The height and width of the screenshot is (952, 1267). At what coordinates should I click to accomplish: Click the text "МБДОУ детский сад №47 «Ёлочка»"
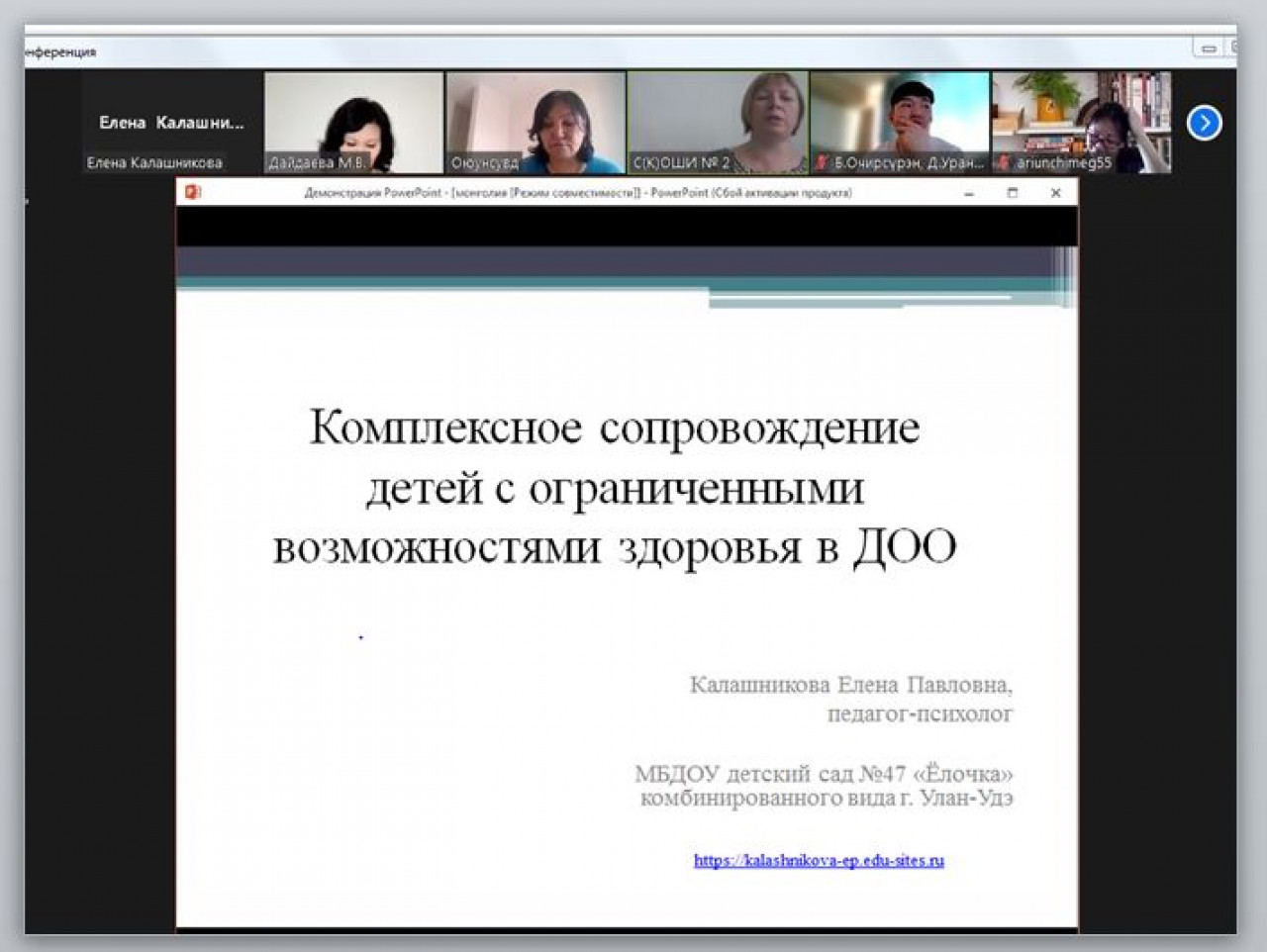pos(824,774)
